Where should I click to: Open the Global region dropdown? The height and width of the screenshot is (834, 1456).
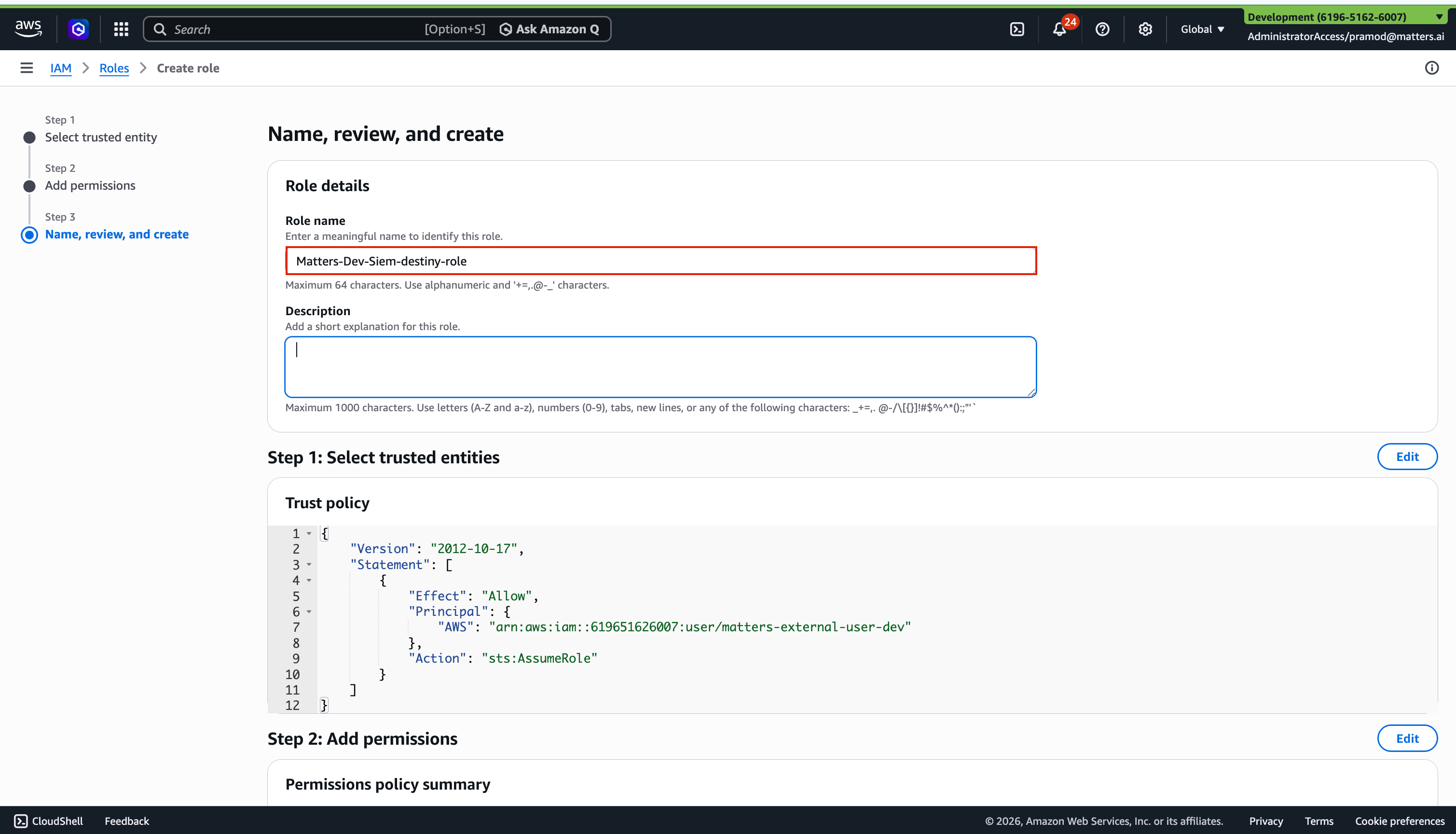[1202, 29]
